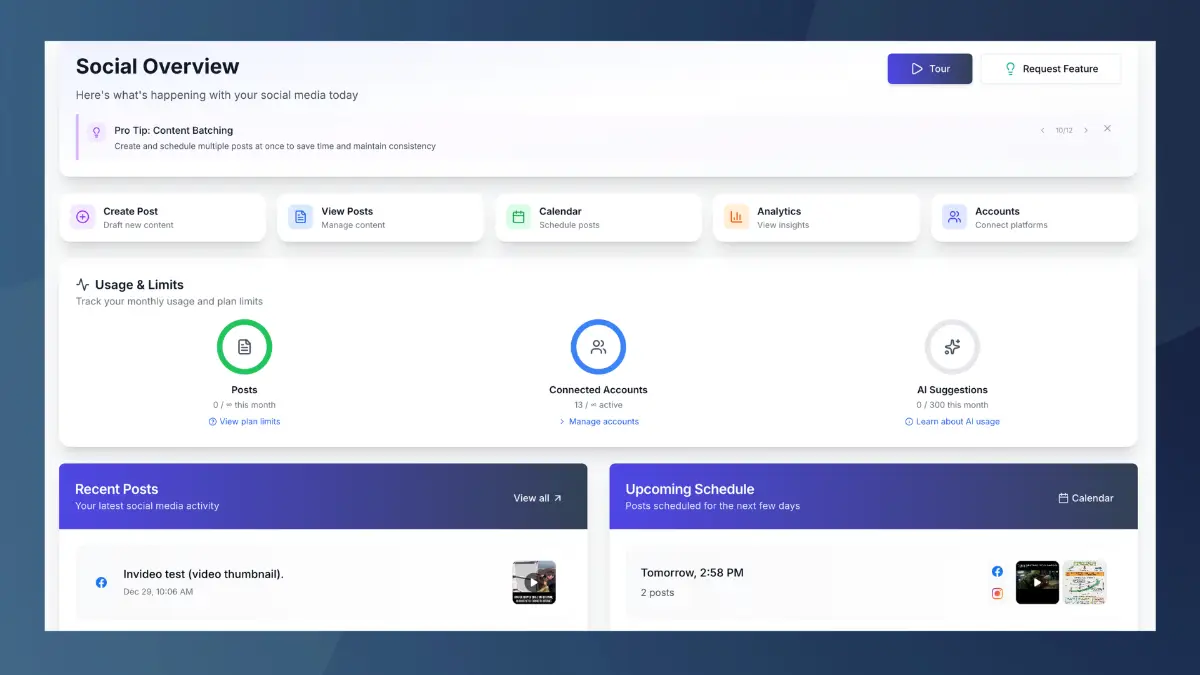1200x675 pixels.
Task: Follow the Manage accounts link
Action: [x=599, y=422]
